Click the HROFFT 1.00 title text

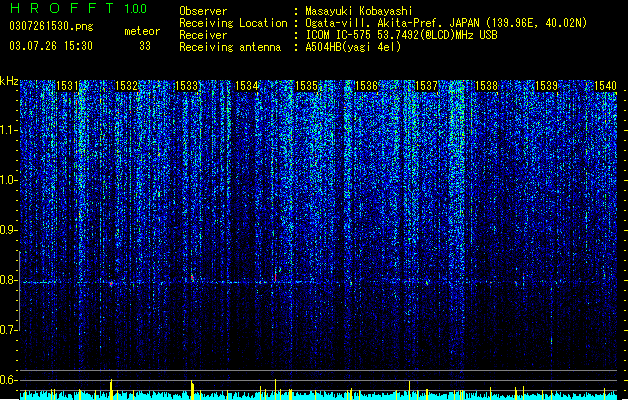(x=78, y=8)
